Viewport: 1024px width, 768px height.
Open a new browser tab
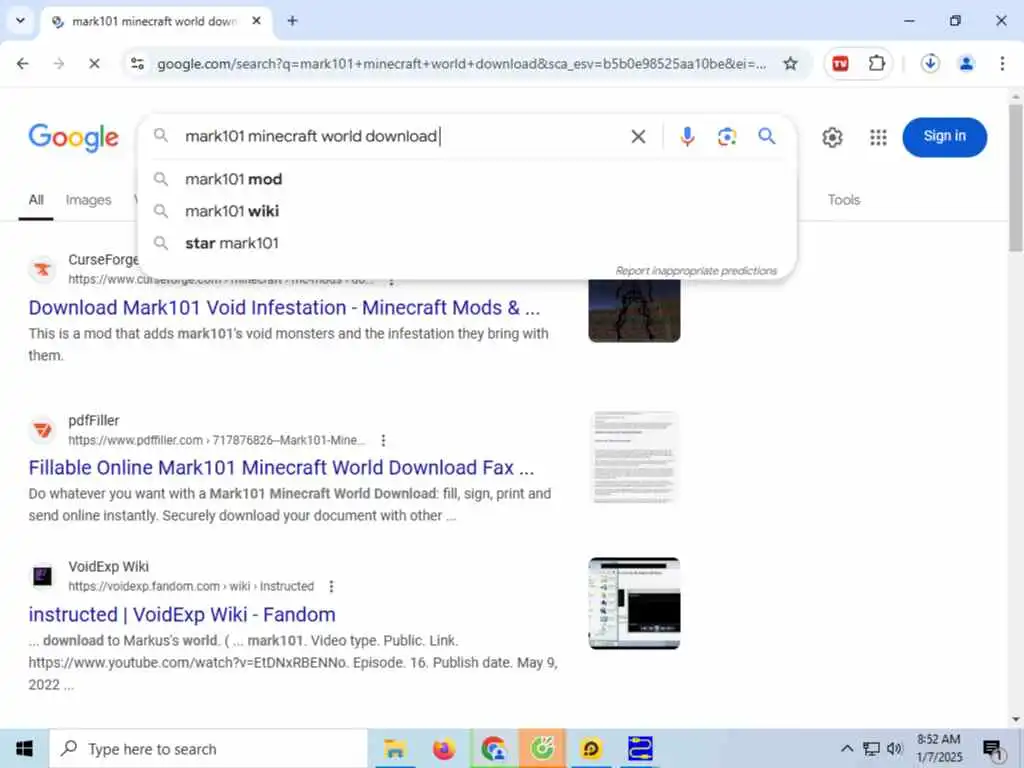pos(293,21)
